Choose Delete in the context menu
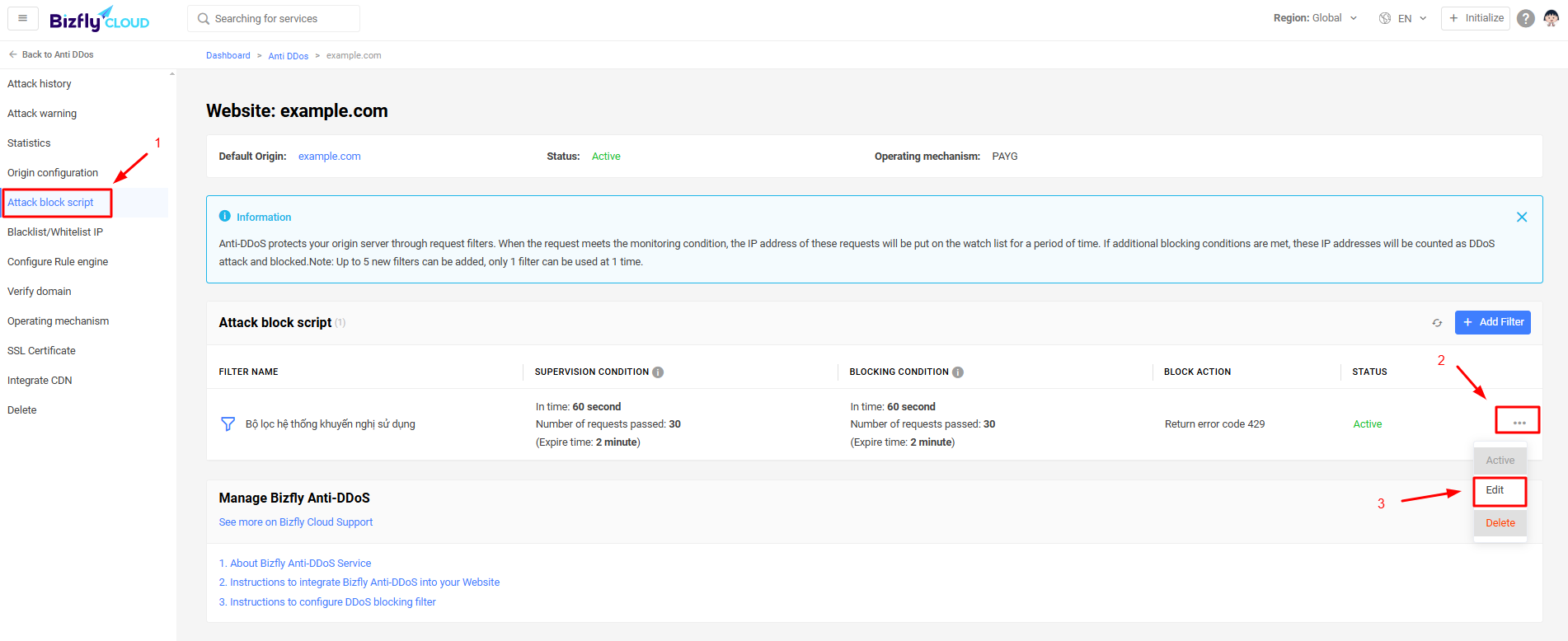Viewport: 1568px width, 641px height. click(1500, 523)
